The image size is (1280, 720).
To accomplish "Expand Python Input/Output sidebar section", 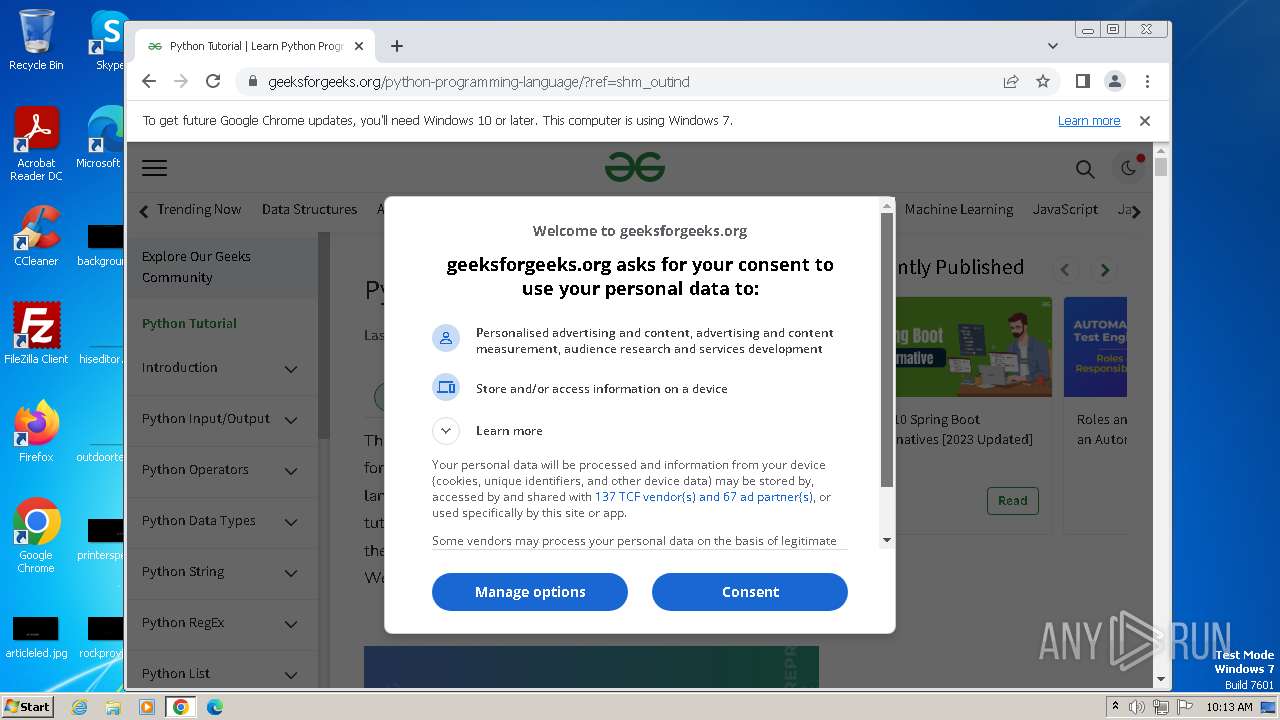I will (x=291, y=420).
